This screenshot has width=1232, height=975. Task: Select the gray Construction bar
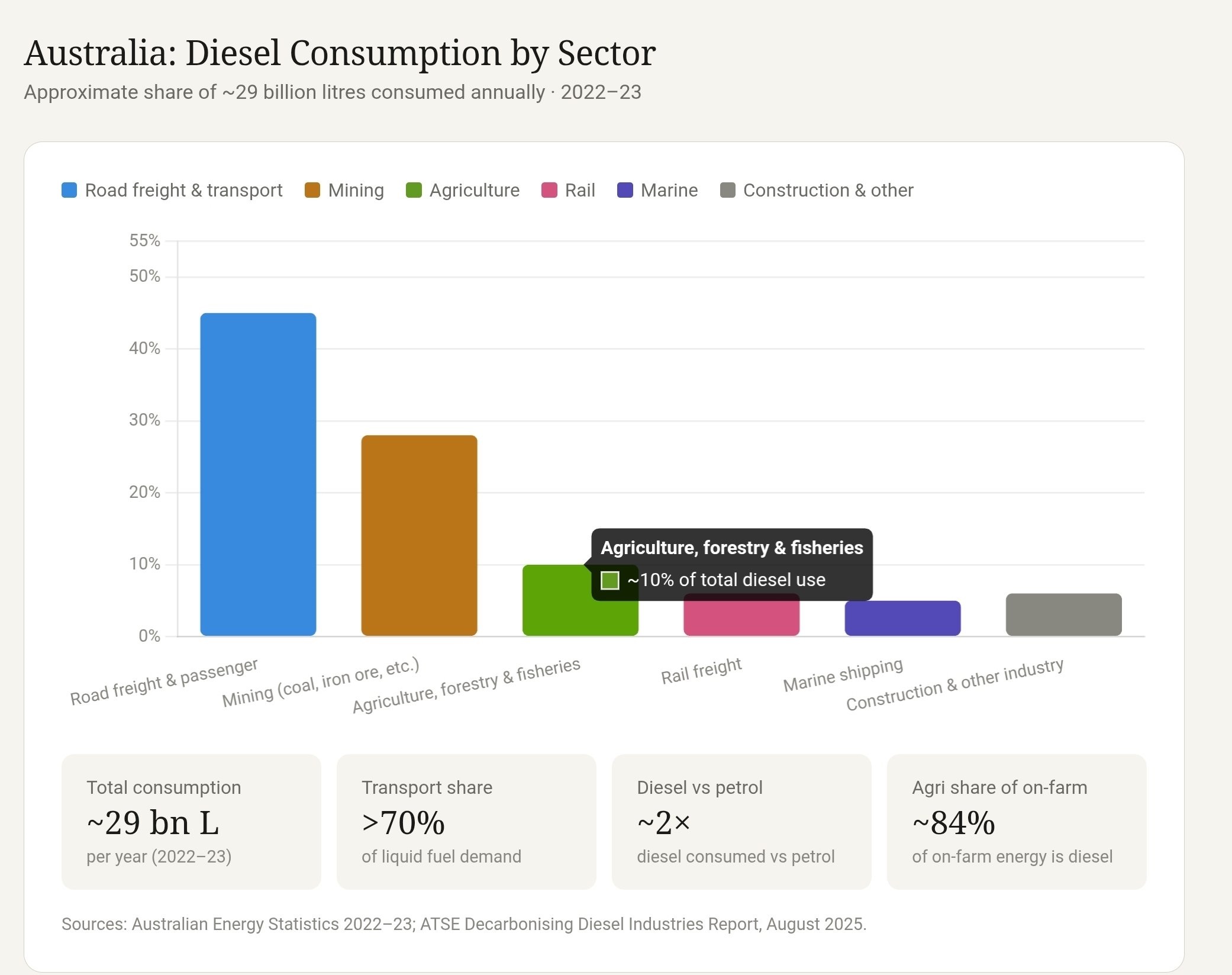(x=1063, y=614)
